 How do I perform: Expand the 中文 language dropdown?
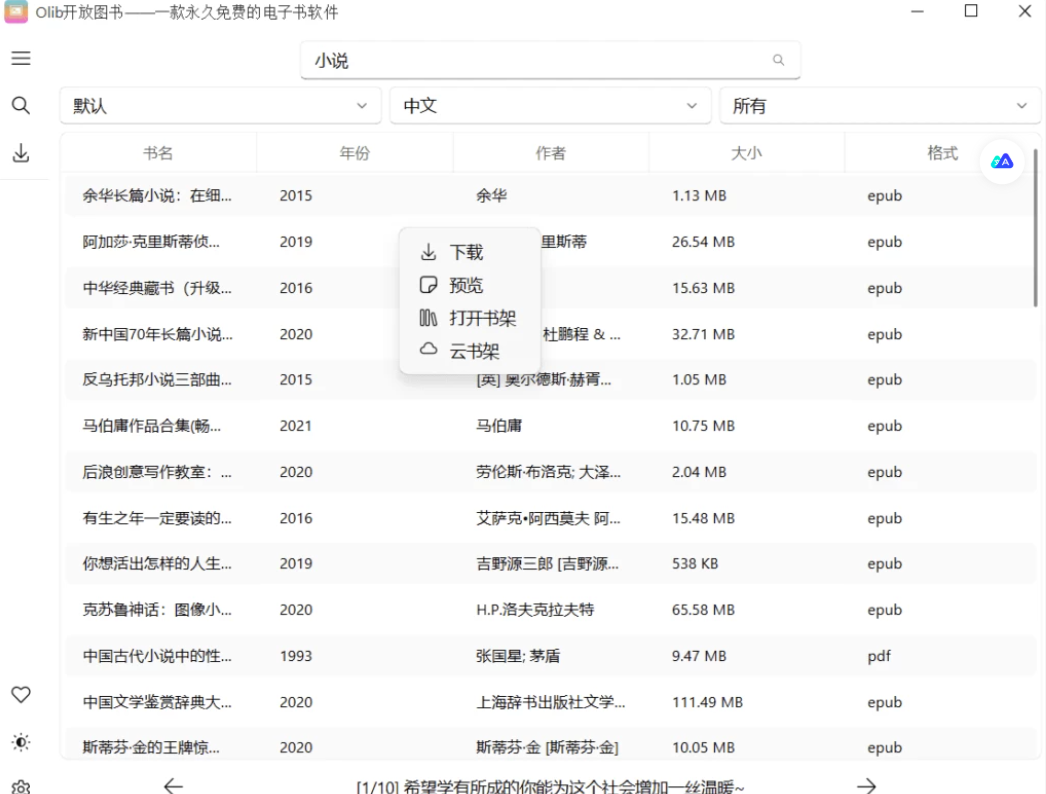click(x=550, y=105)
